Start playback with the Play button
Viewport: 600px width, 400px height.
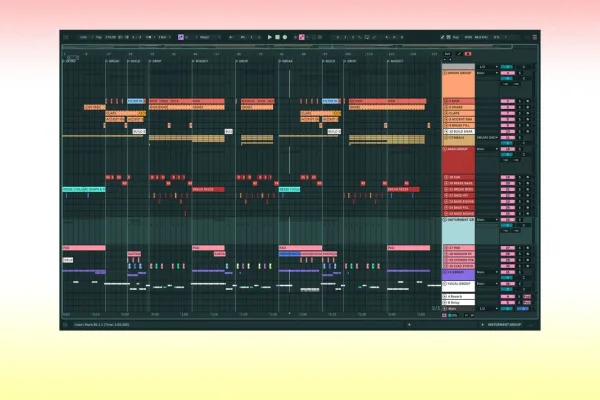(269, 37)
